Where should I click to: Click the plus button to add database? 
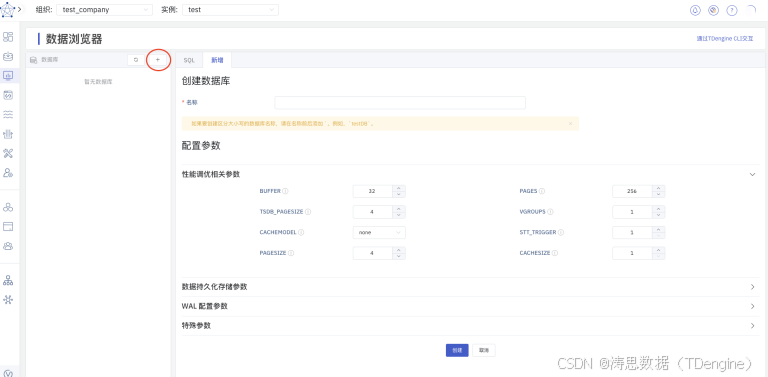tap(158, 60)
